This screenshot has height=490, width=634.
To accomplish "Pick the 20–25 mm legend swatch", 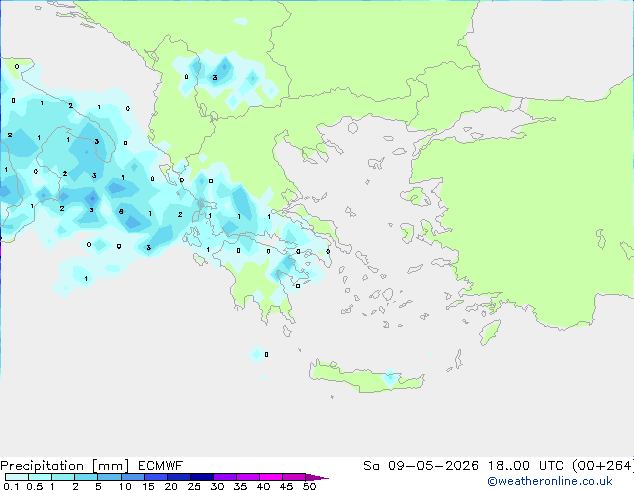I will (x=178, y=477).
